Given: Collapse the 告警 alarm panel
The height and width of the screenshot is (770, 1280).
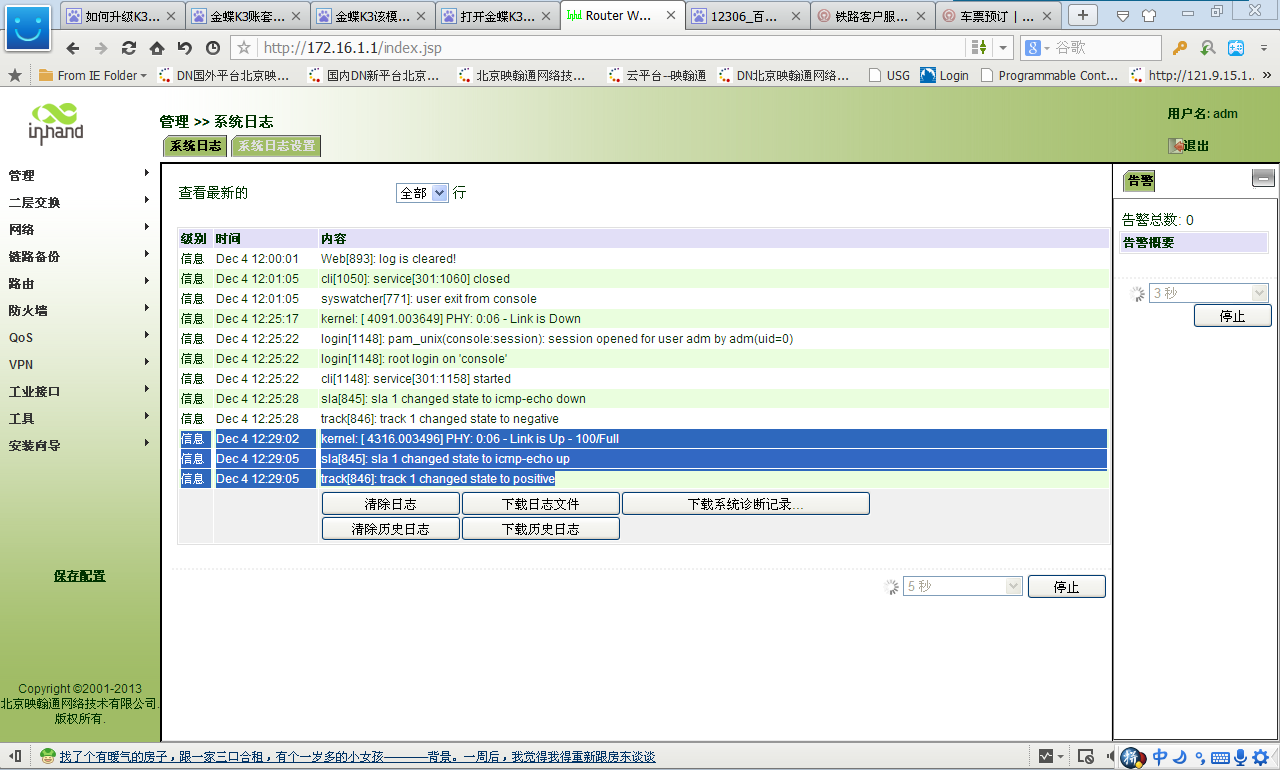Looking at the screenshot, I should [x=1263, y=179].
